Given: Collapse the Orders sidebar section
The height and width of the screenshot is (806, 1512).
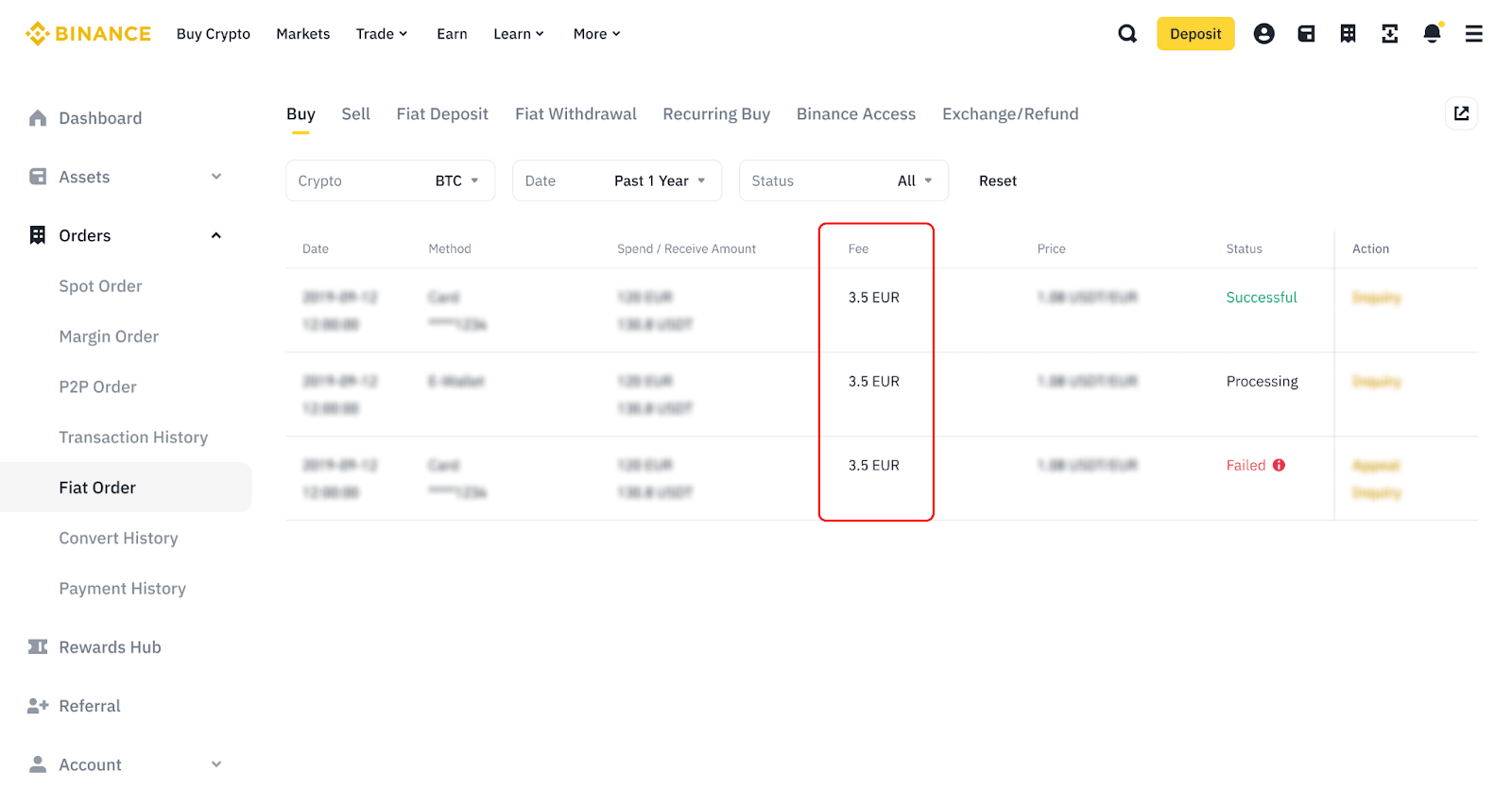Looking at the screenshot, I should (x=216, y=235).
